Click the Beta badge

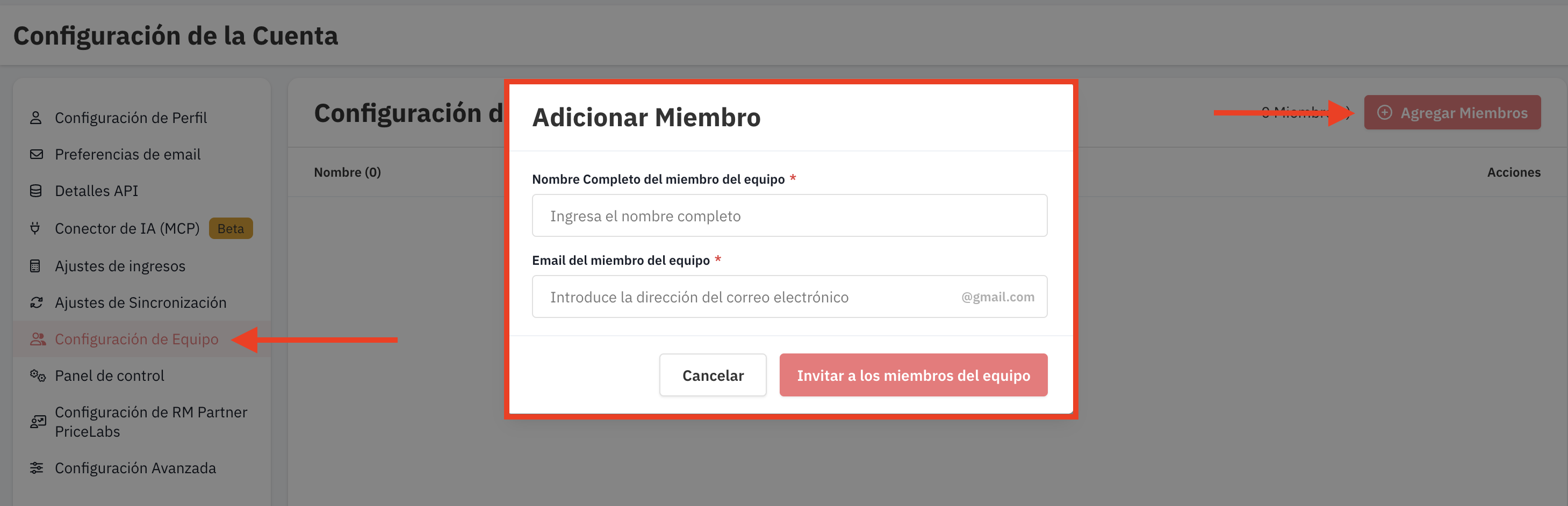[x=231, y=228]
